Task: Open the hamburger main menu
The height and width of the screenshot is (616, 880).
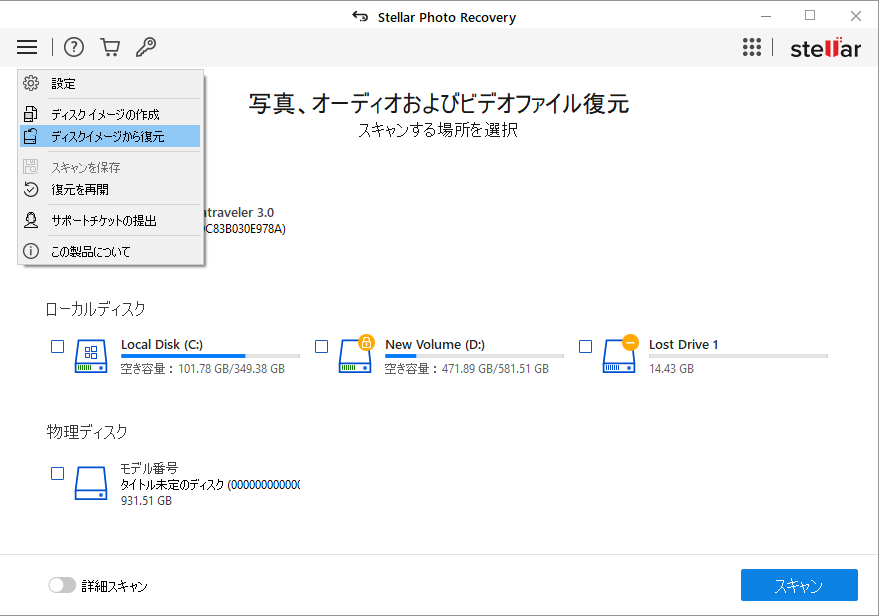Action: [x=27, y=47]
